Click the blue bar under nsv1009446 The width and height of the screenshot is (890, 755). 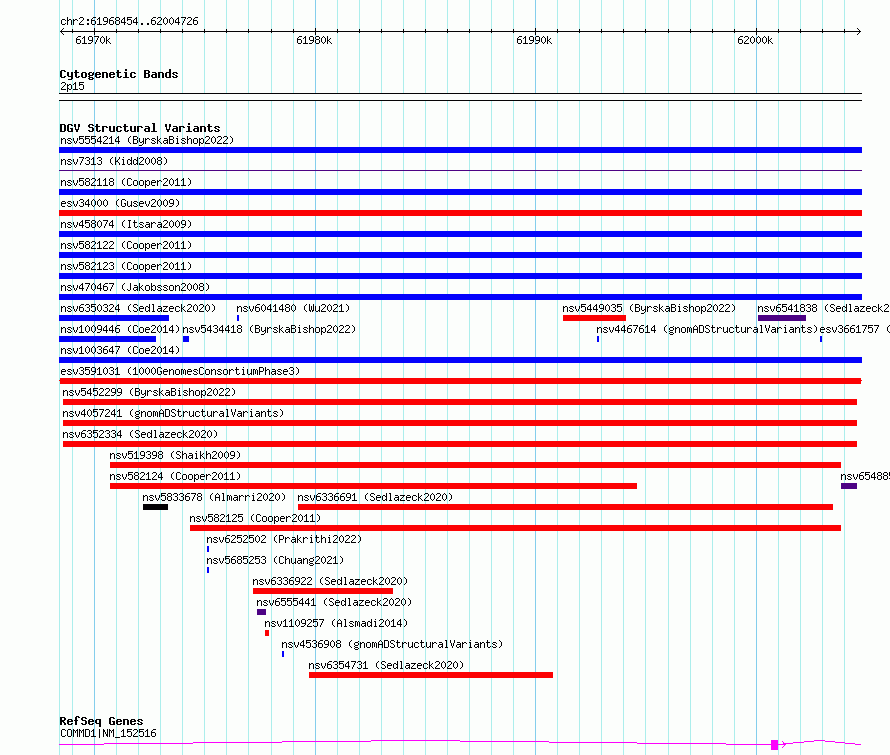(108, 339)
